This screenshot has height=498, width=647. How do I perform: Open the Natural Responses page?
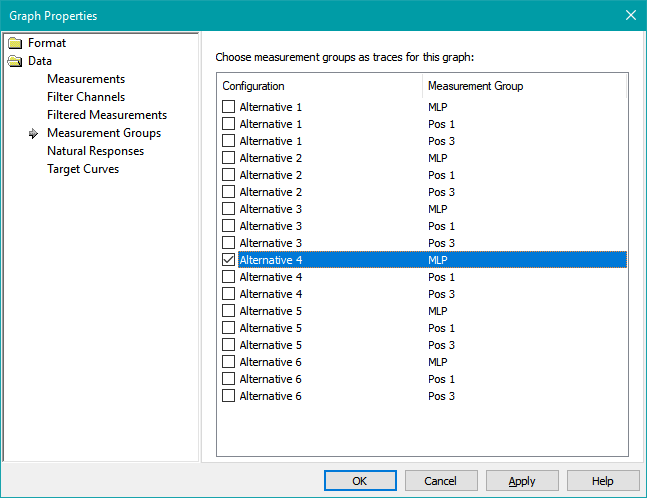pos(95,151)
